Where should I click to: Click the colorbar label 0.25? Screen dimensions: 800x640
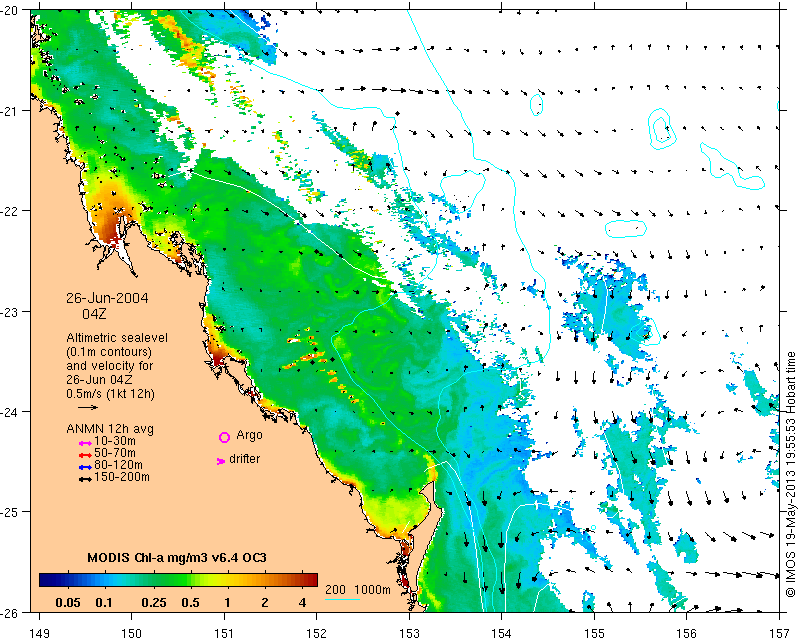(x=154, y=603)
